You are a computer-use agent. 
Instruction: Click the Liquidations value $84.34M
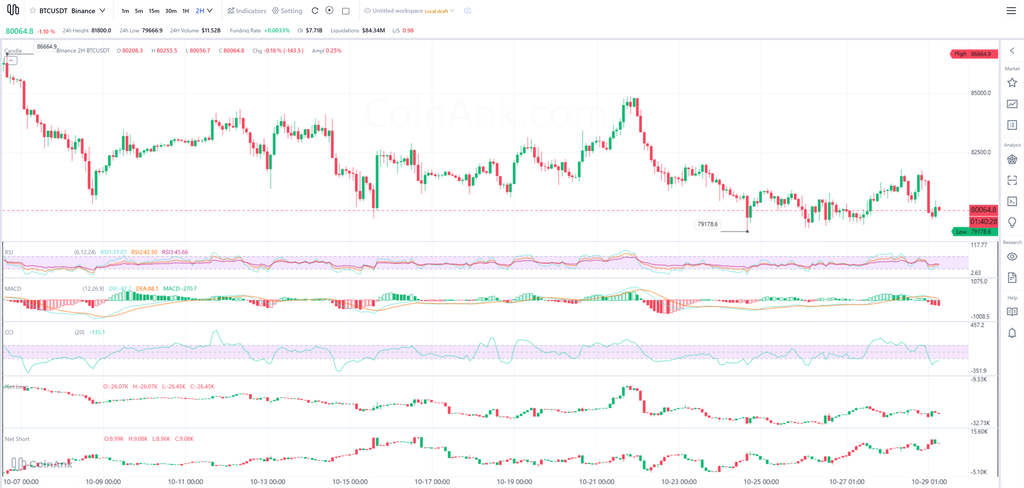pos(374,31)
